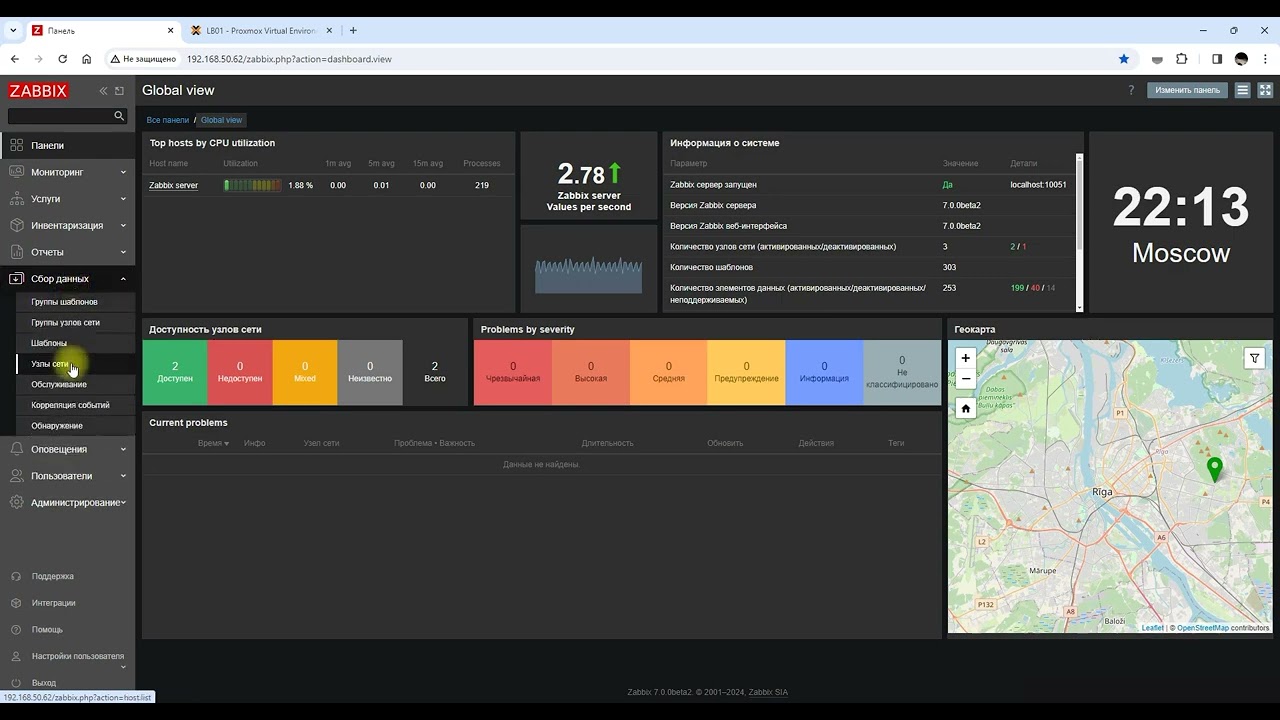The image size is (1280, 720).
Task: Click orange Mixed availability tile
Action: click(305, 372)
